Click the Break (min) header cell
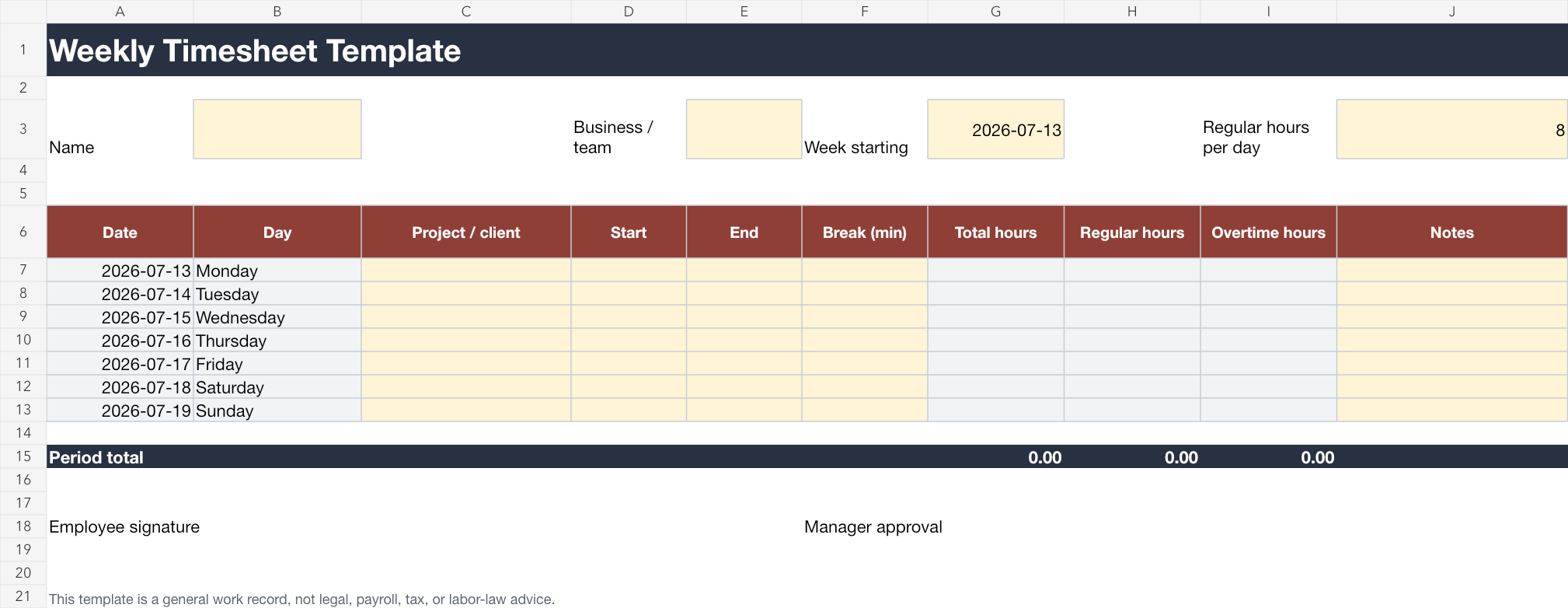This screenshot has width=1568, height=608. 865,232
